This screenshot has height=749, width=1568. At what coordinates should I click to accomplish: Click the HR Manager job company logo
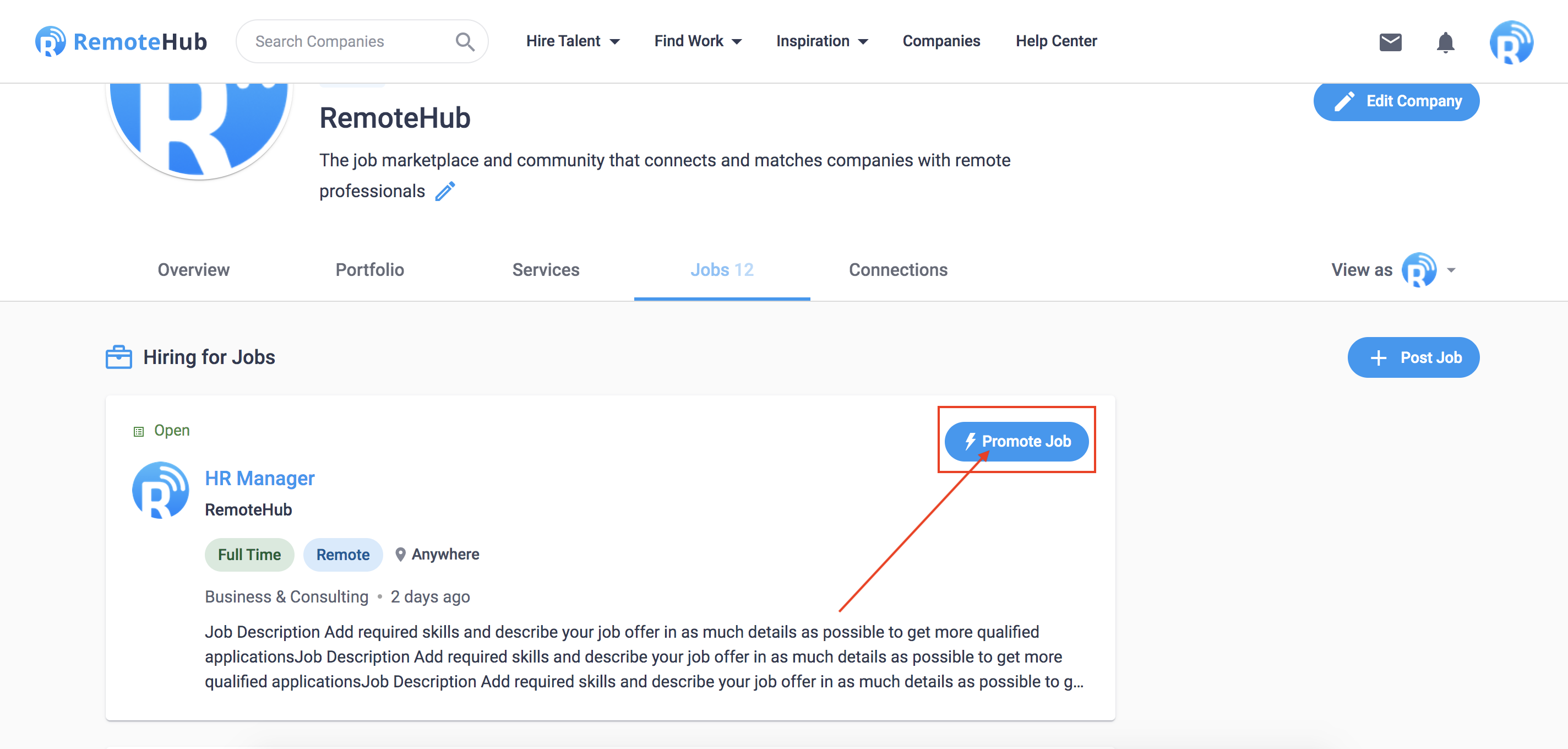(x=161, y=490)
